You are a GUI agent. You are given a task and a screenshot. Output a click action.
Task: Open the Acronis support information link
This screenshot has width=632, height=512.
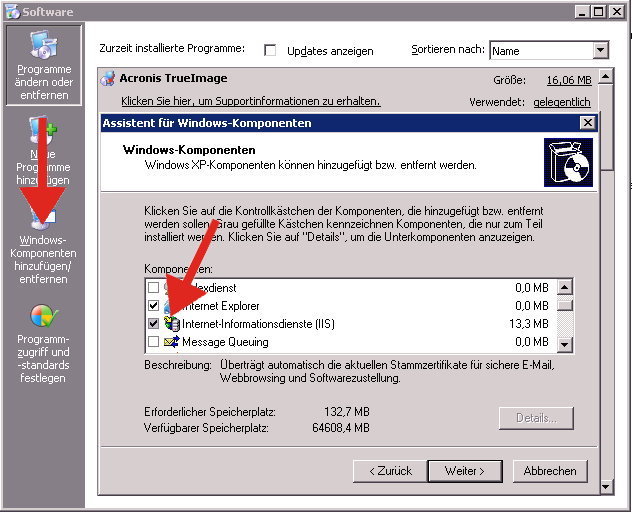point(250,101)
